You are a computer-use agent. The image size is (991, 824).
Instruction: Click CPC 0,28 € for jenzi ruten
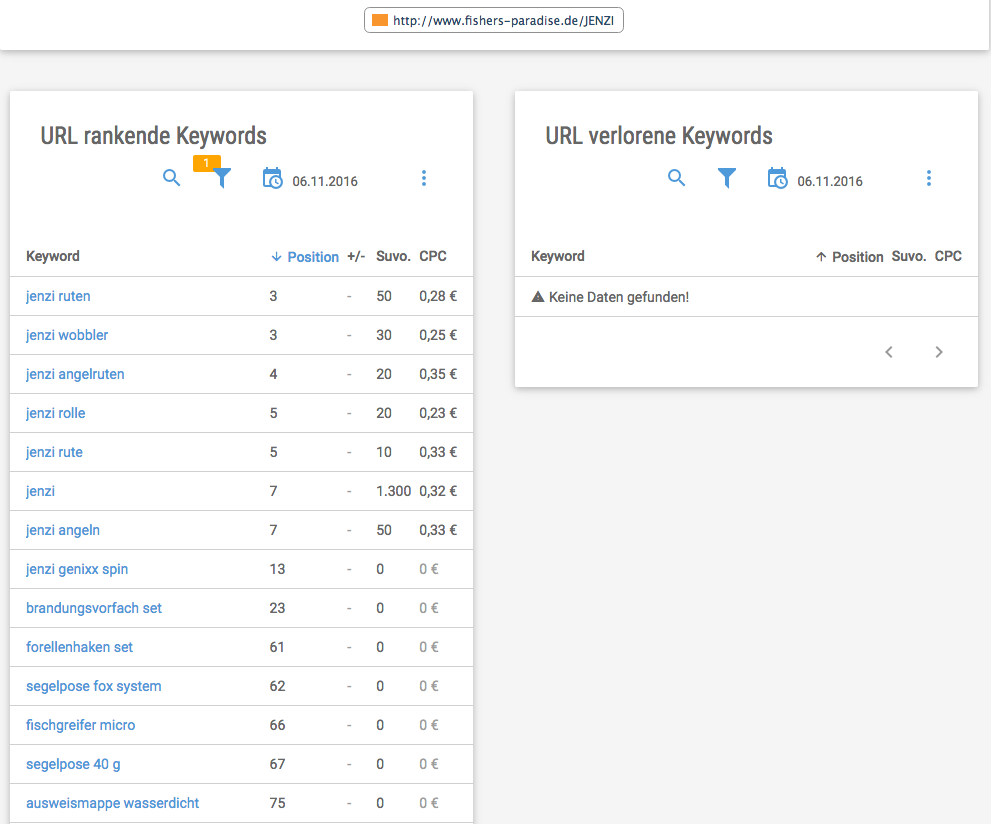pyautogui.click(x=438, y=296)
